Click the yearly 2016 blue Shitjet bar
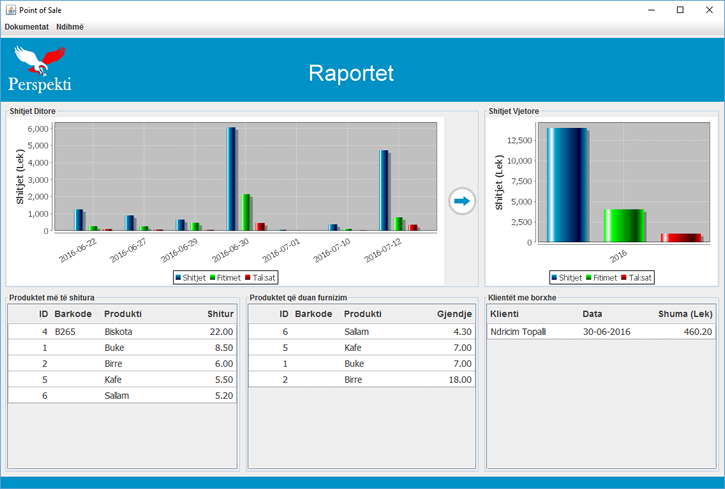The height and width of the screenshot is (489, 725). click(x=567, y=185)
